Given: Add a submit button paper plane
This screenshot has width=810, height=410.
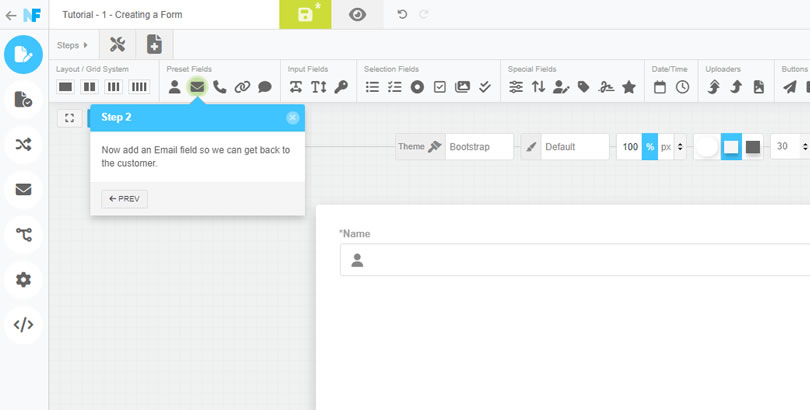Looking at the screenshot, I should 790,87.
